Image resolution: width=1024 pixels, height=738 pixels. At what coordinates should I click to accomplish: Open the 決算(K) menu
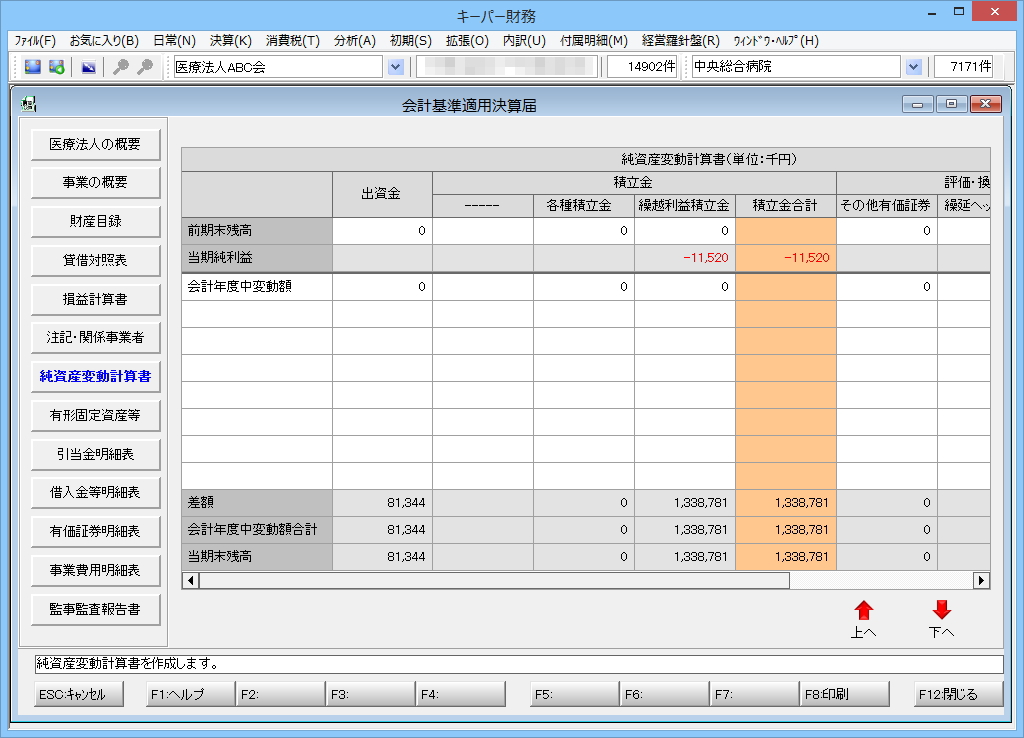[230, 41]
